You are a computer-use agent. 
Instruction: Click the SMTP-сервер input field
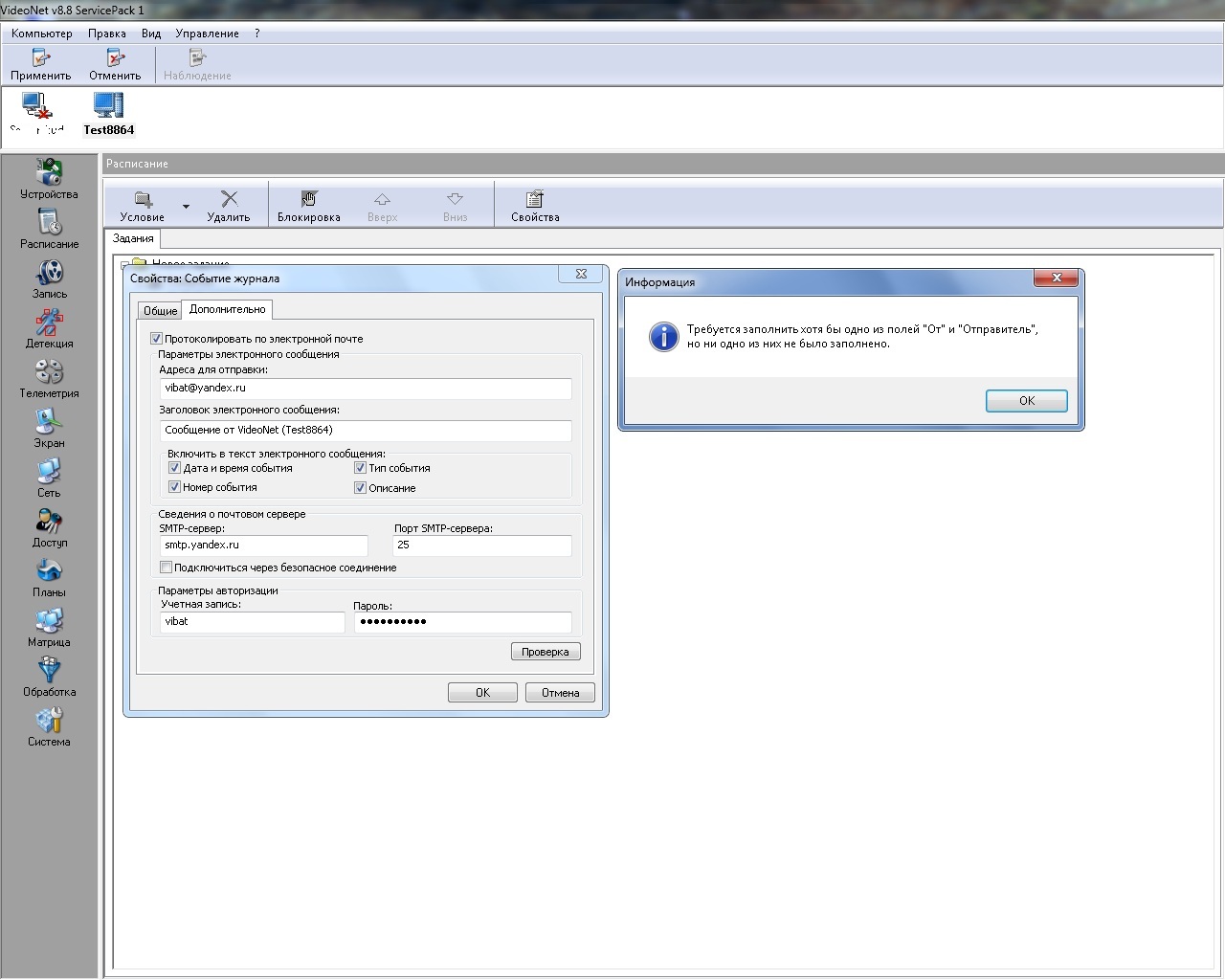(x=264, y=546)
